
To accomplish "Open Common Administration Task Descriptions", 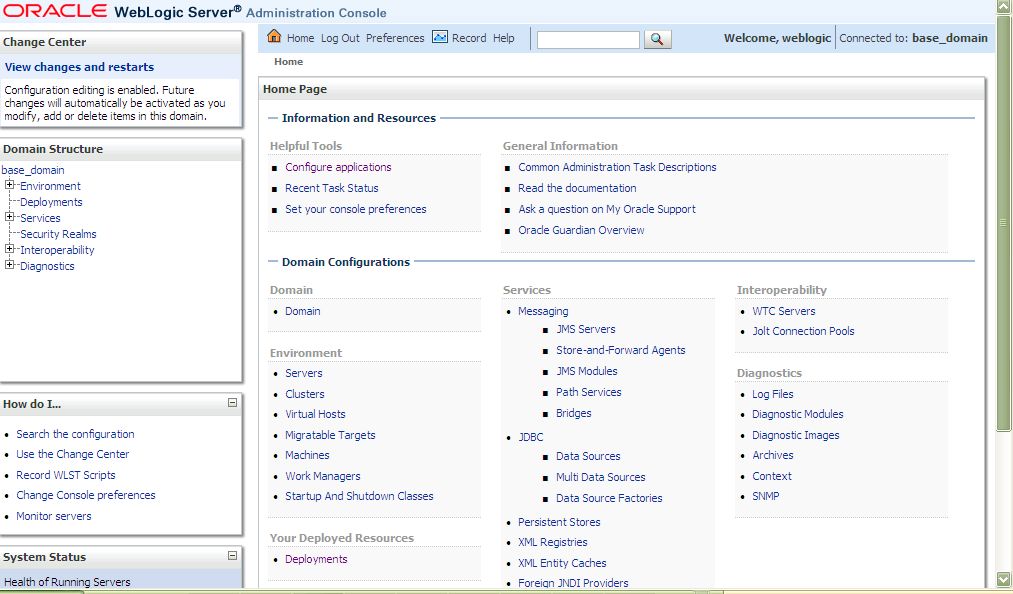I will [618, 167].
